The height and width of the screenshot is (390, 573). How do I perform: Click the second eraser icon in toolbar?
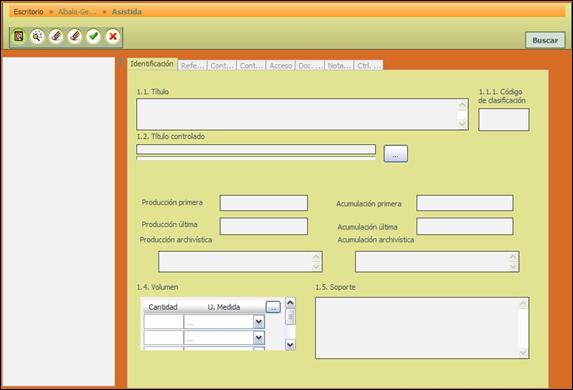click(75, 36)
